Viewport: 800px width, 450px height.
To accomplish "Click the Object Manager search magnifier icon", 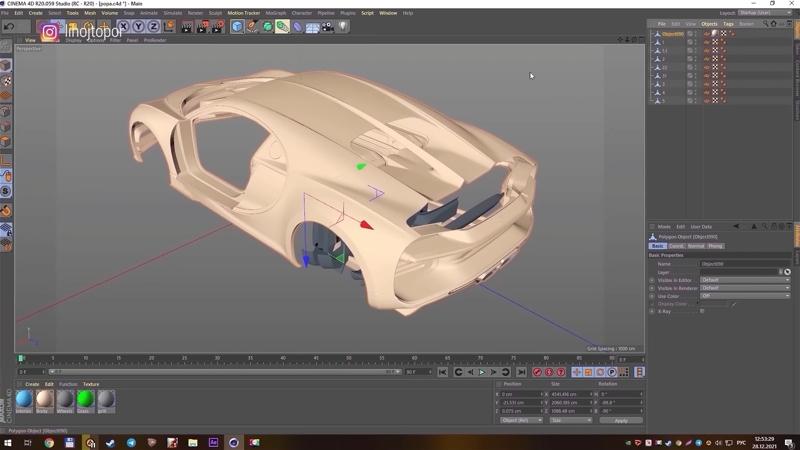I will click(x=765, y=23).
